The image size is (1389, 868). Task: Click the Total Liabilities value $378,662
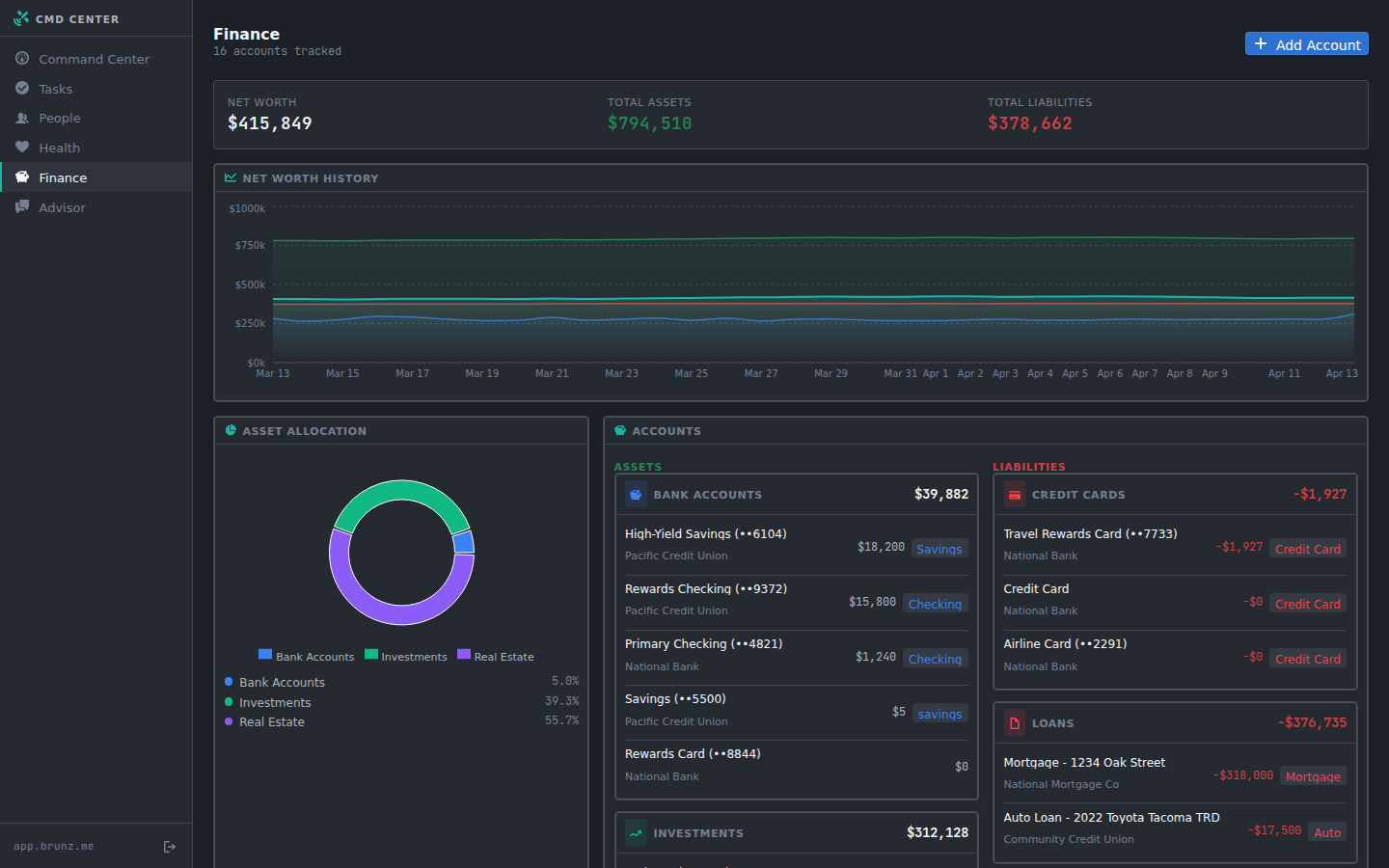1029,123
